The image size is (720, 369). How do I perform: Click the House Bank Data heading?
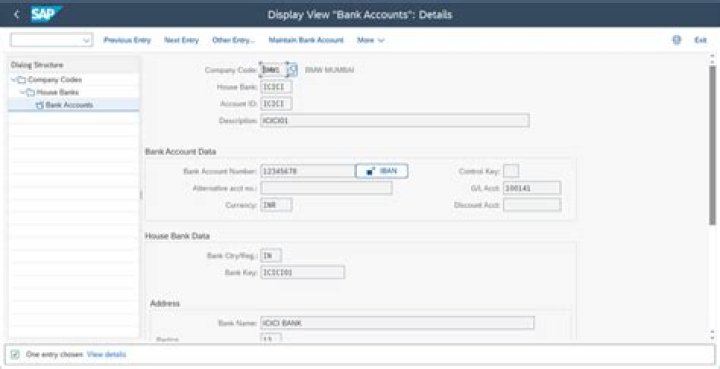[x=177, y=236]
